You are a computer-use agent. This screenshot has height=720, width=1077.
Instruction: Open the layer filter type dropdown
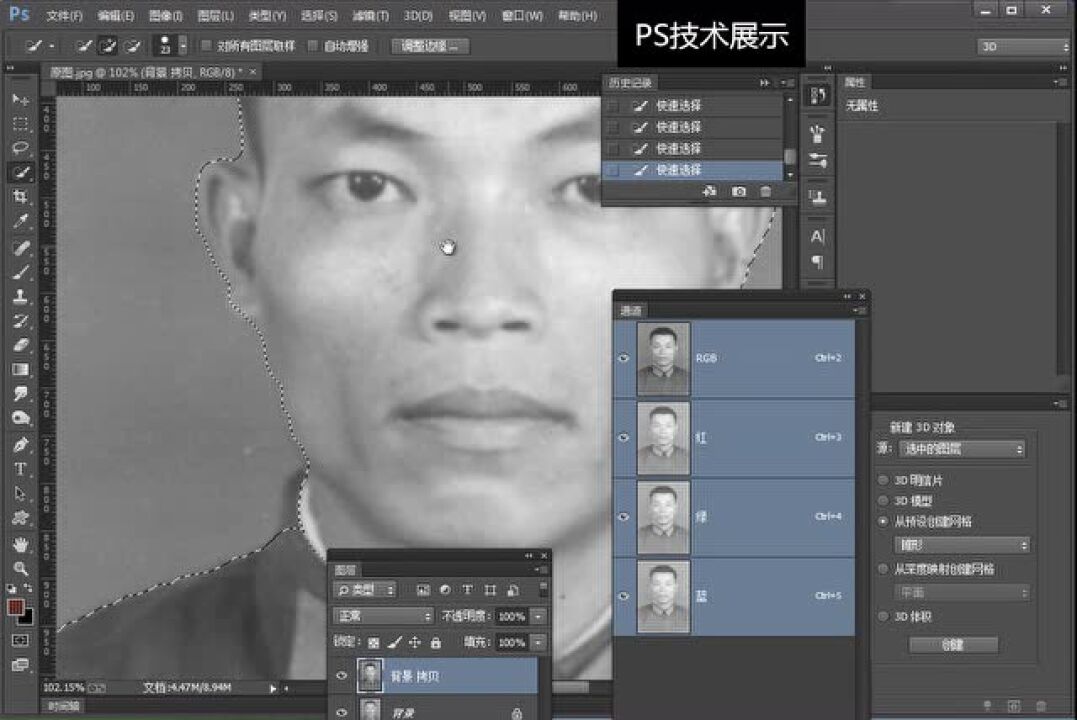pos(365,590)
